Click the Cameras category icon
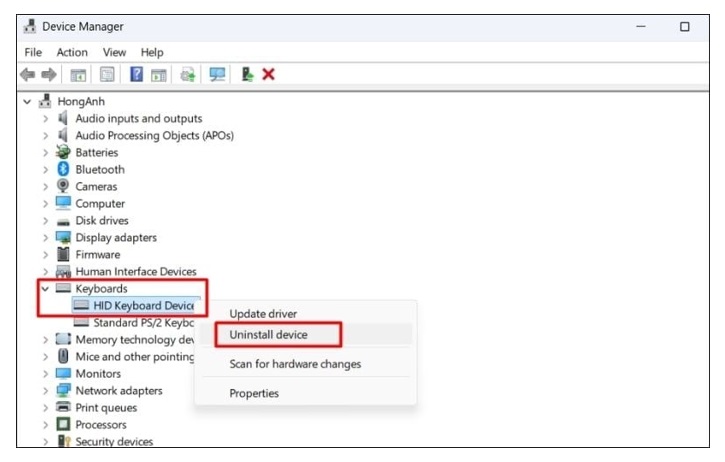Screen dimensions: 725x462 pos(64,187)
